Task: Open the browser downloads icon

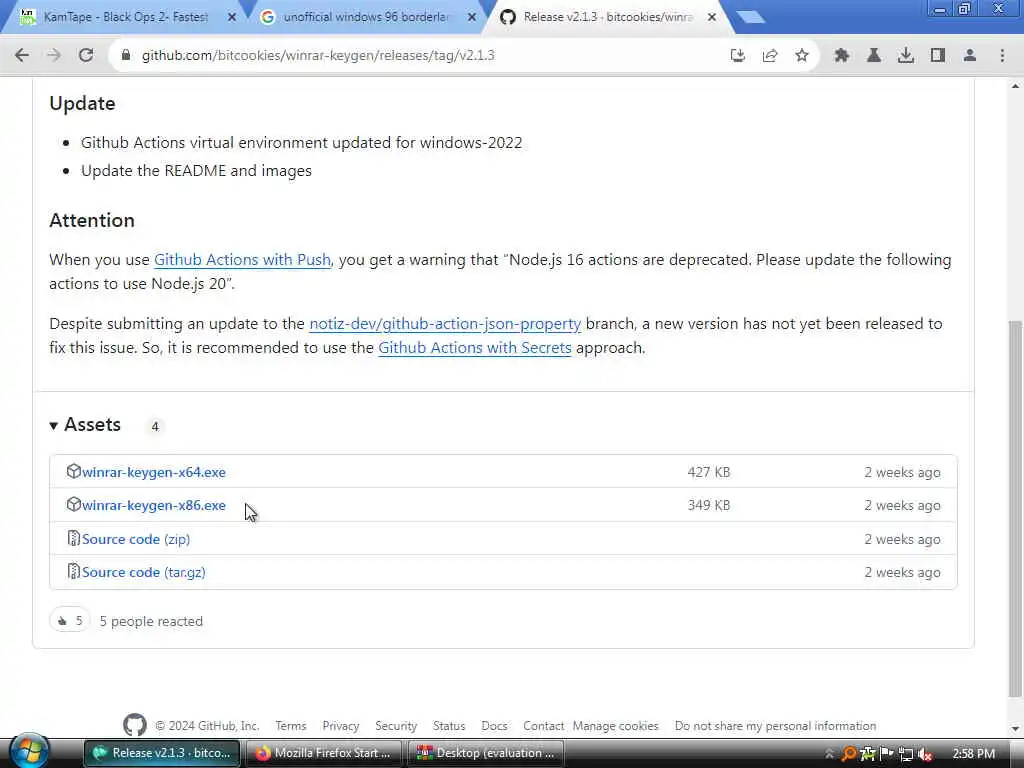Action: [x=906, y=56]
